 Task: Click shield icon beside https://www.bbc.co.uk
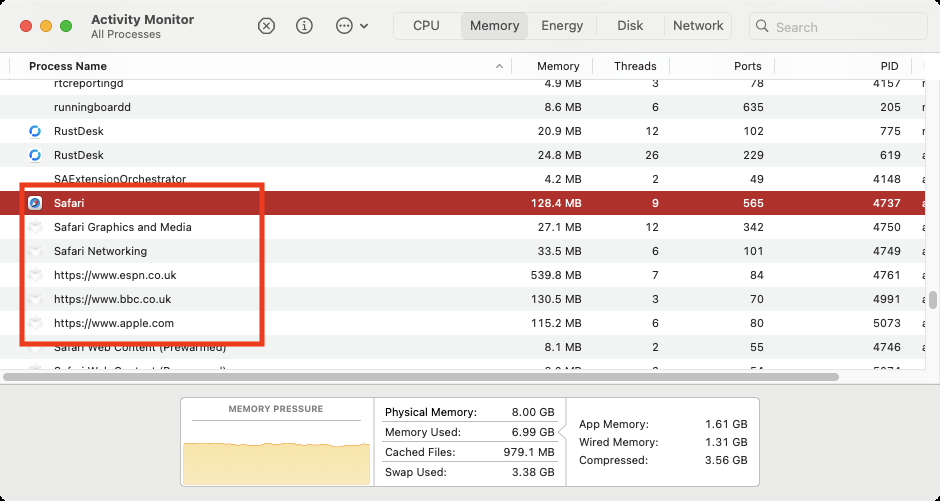pos(35,299)
